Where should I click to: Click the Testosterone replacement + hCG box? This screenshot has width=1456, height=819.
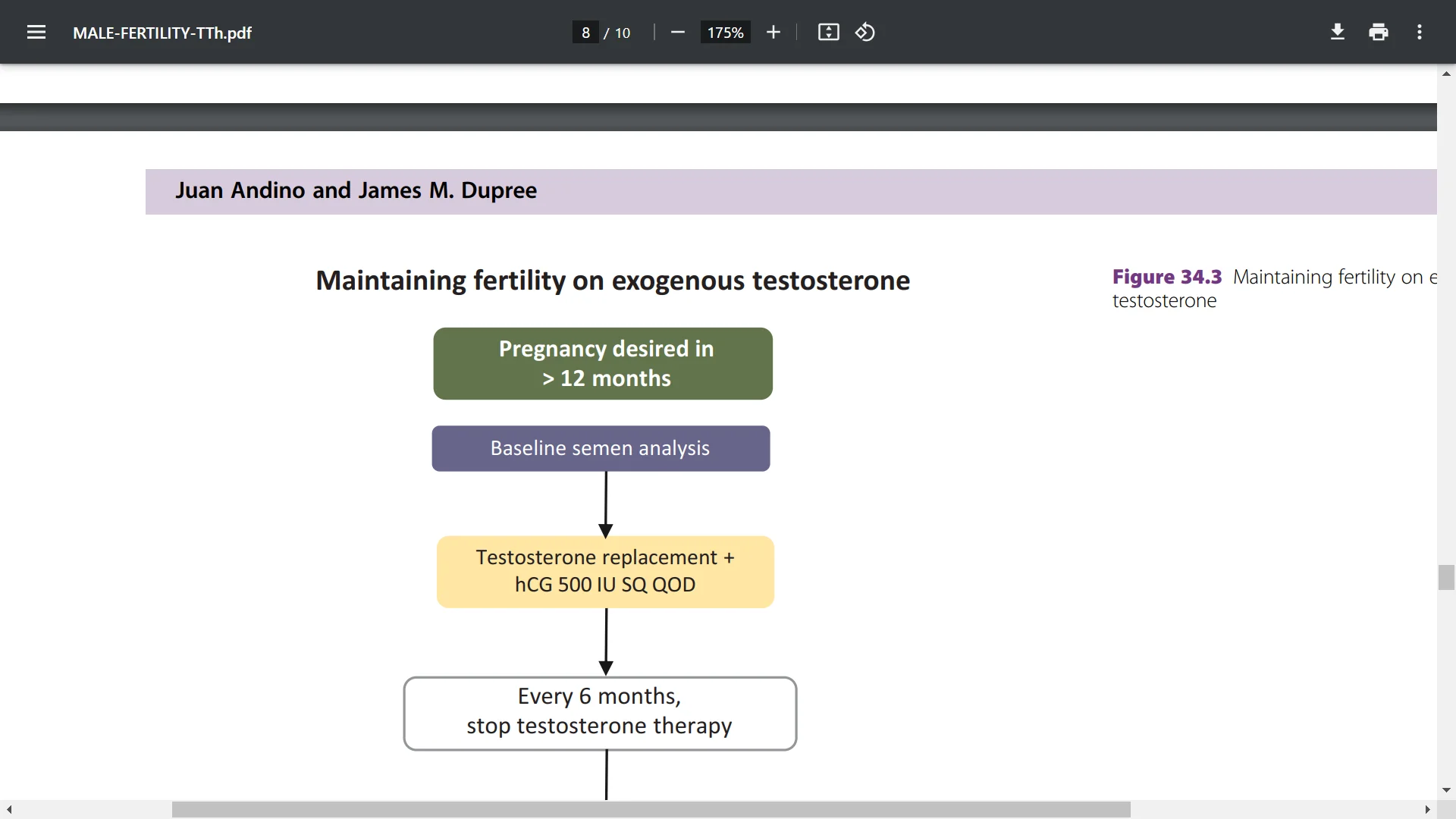pyautogui.click(x=605, y=572)
